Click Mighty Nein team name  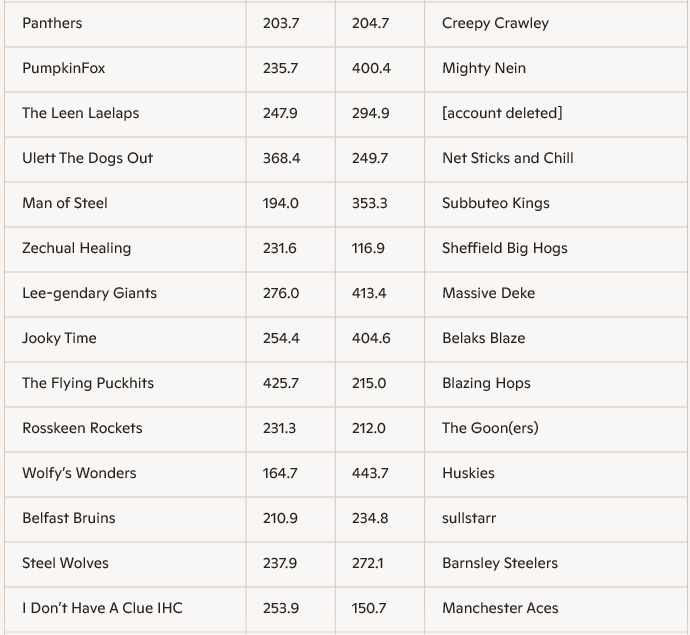click(x=484, y=68)
